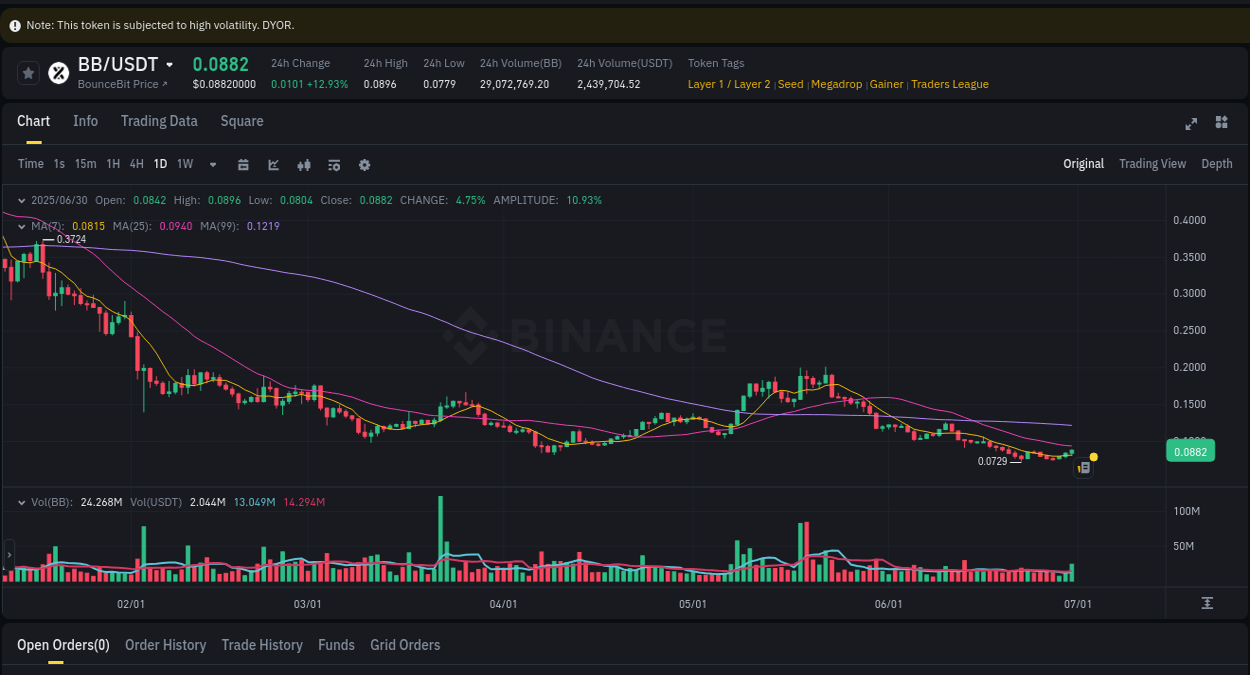
Task: Open the BB/USDT pair selector dropdown
Action: tap(170, 63)
